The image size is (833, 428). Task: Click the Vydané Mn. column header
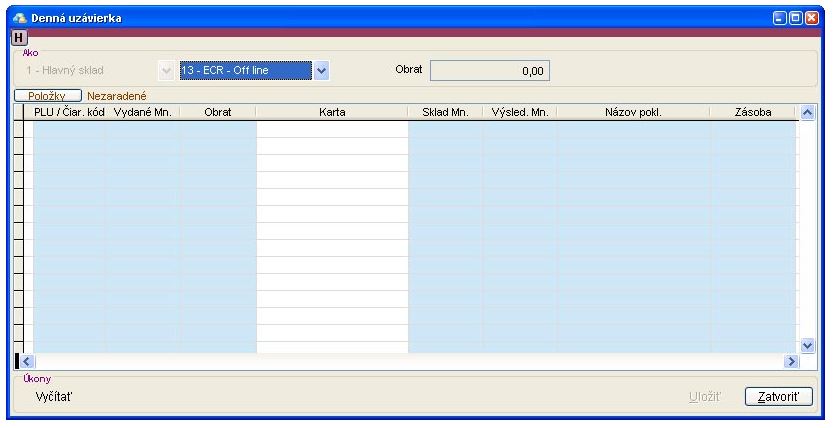point(143,113)
